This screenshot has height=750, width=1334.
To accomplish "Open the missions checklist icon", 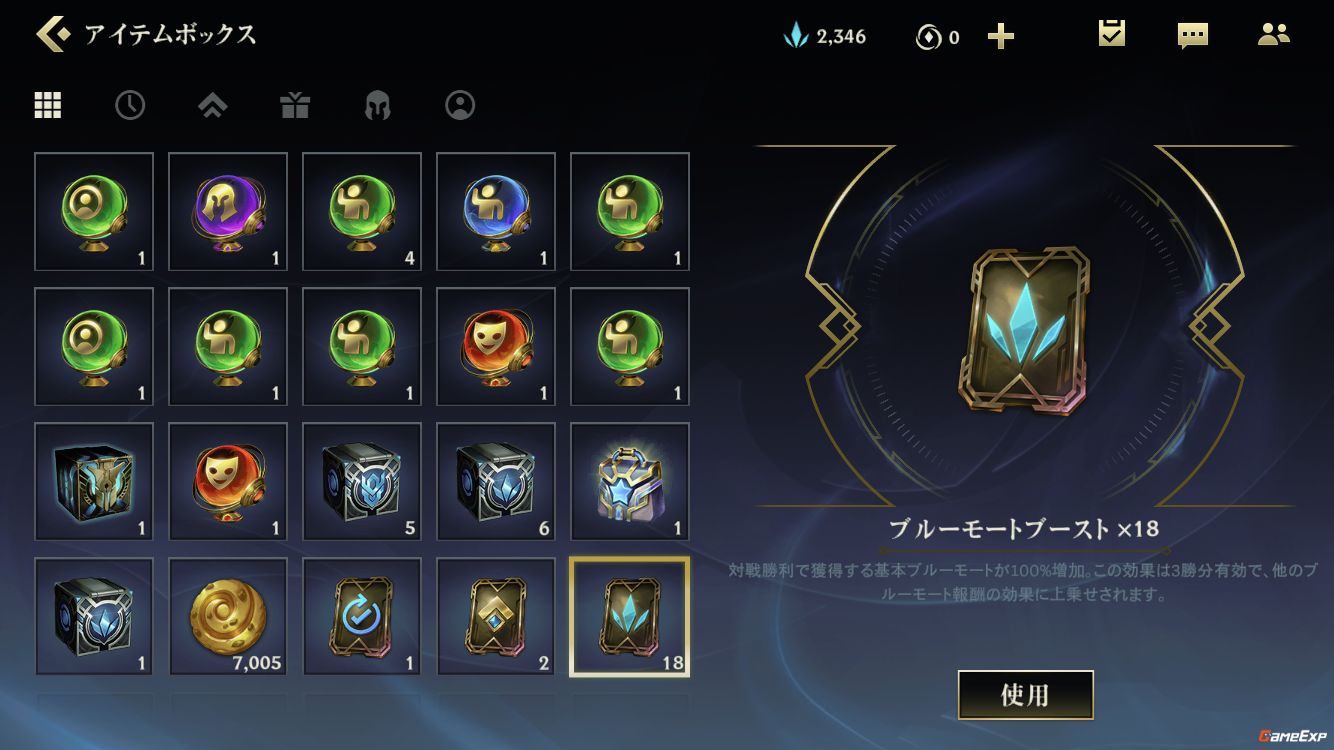I will click(x=1111, y=34).
